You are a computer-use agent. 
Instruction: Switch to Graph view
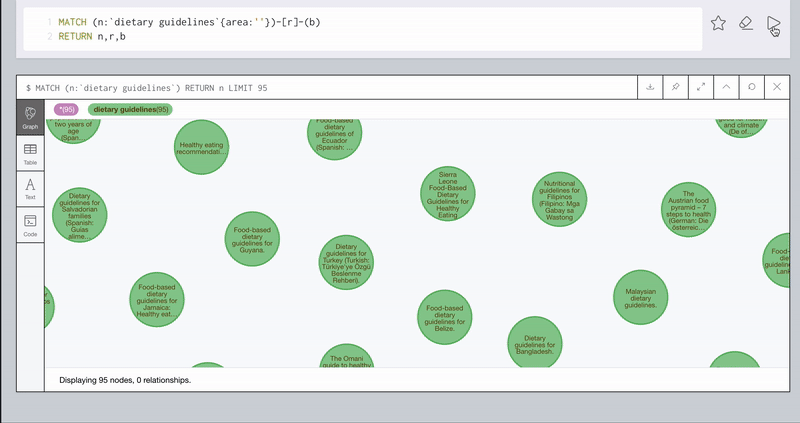coord(30,117)
